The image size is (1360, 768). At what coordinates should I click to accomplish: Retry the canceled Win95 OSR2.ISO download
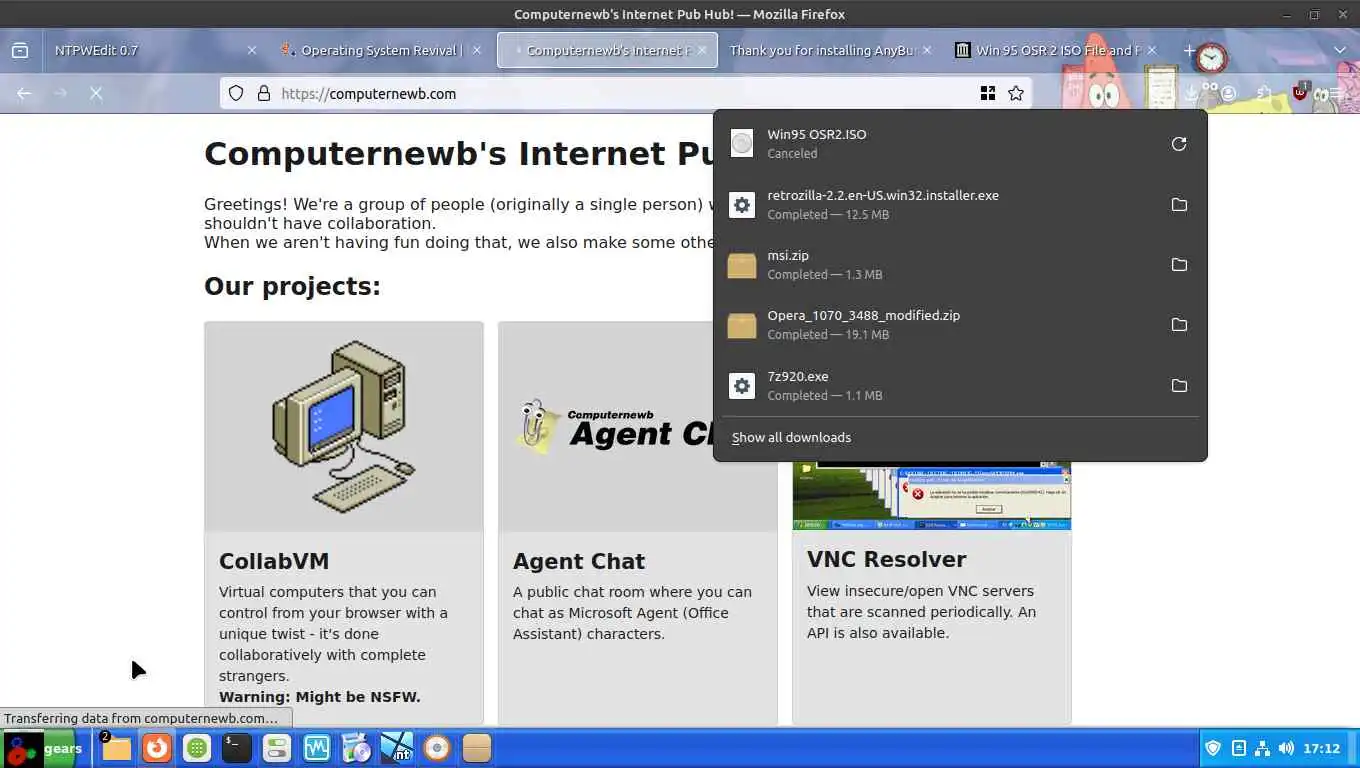click(1179, 144)
